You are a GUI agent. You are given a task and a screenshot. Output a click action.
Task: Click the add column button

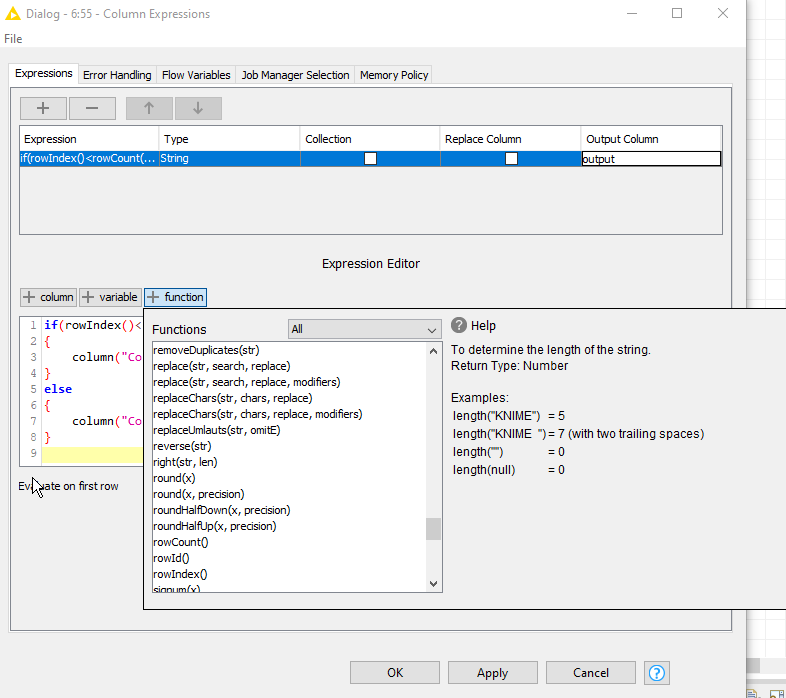49,297
